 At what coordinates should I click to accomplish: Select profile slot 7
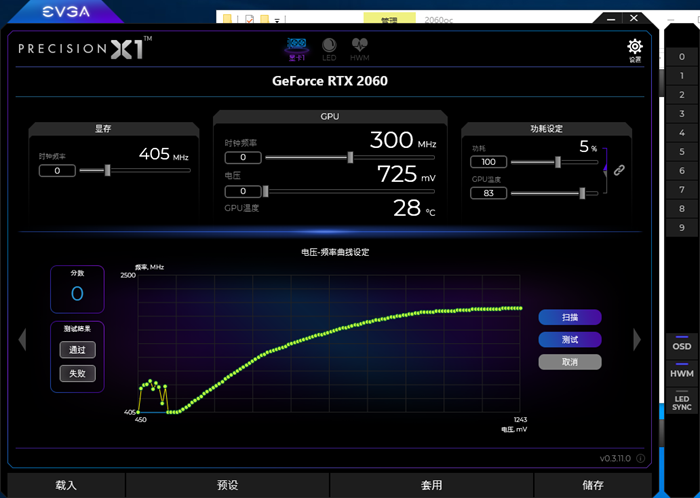point(682,190)
